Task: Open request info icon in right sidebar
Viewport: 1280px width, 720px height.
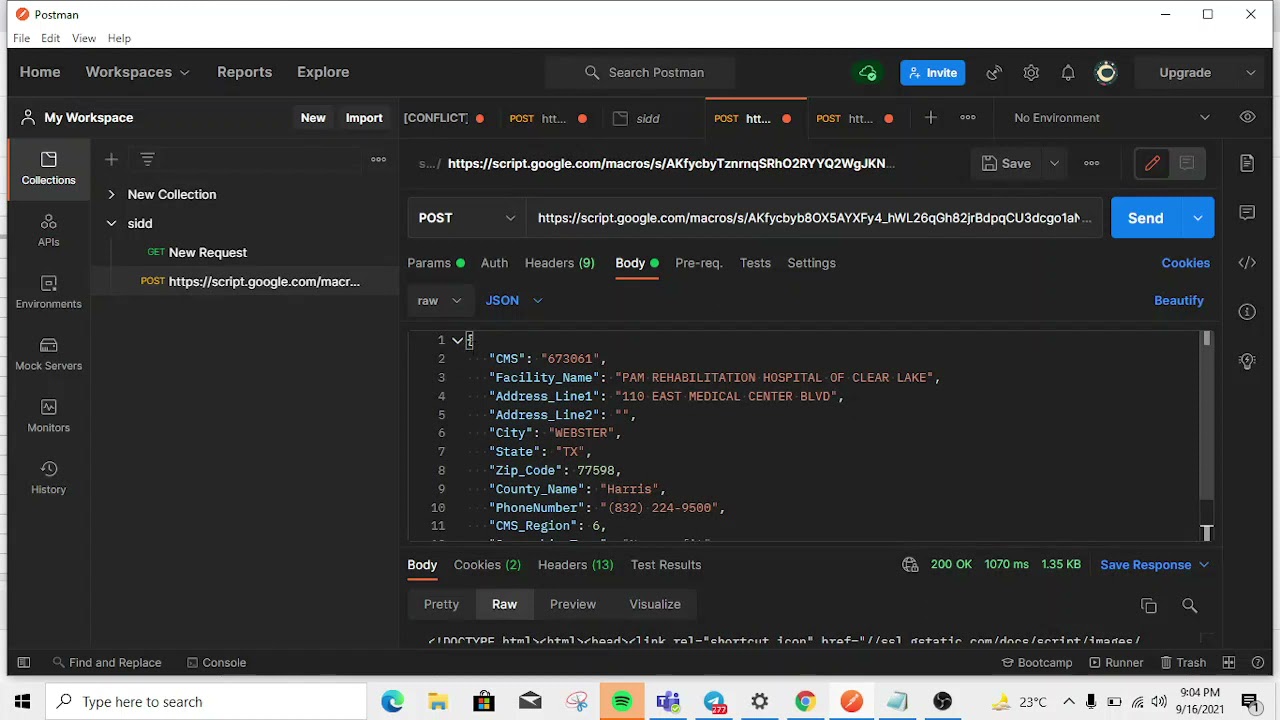Action: pos(1247,312)
